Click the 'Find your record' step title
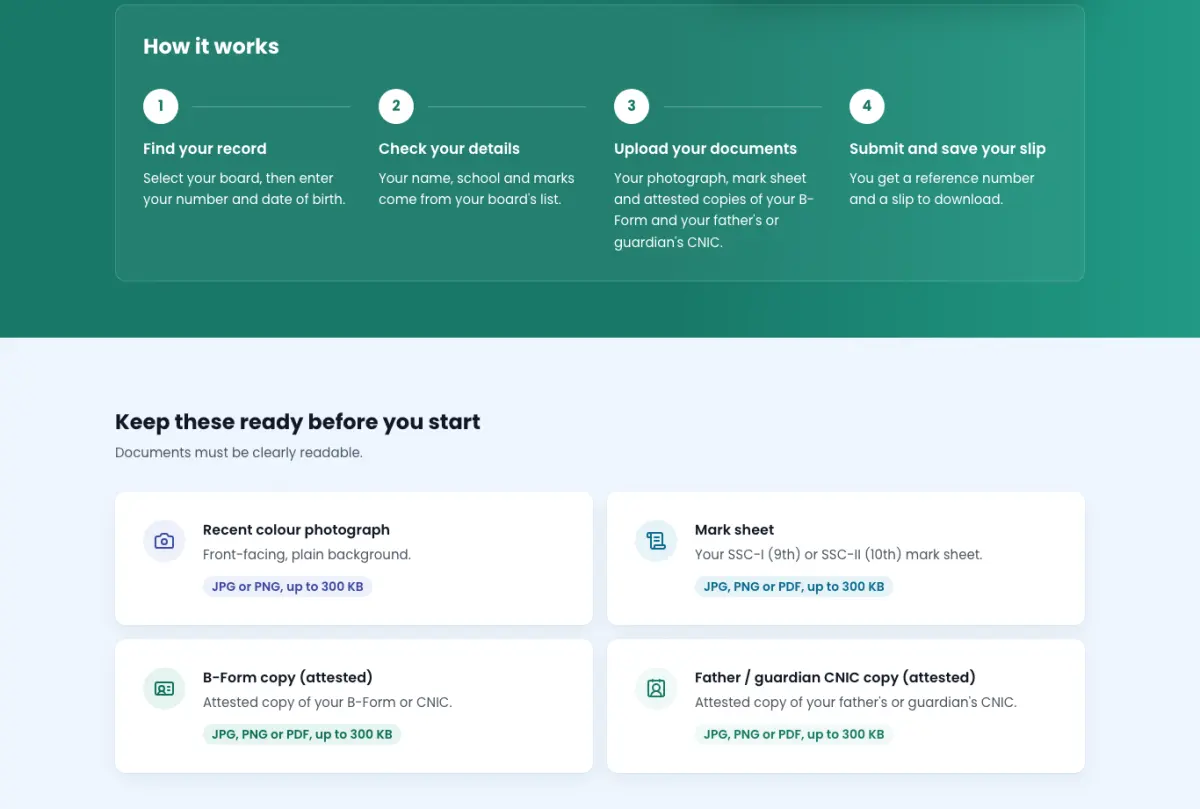Image resolution: width=1200 pixels, height=809 pixels. pyautogui.click(x=205, y=148)
